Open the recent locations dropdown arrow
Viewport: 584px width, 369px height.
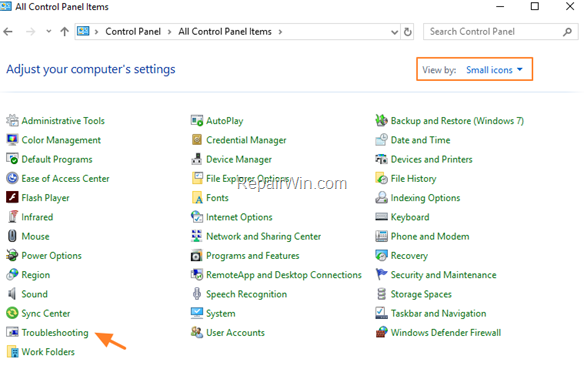click(48, 32)
